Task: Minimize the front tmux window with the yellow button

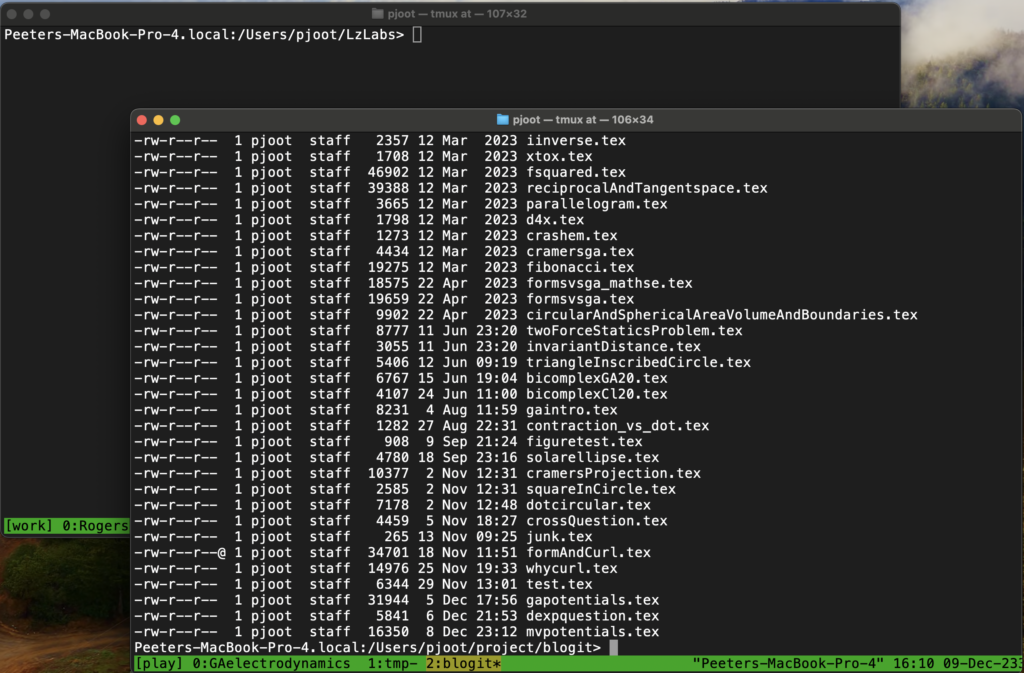Action: (x=158, y=120)
